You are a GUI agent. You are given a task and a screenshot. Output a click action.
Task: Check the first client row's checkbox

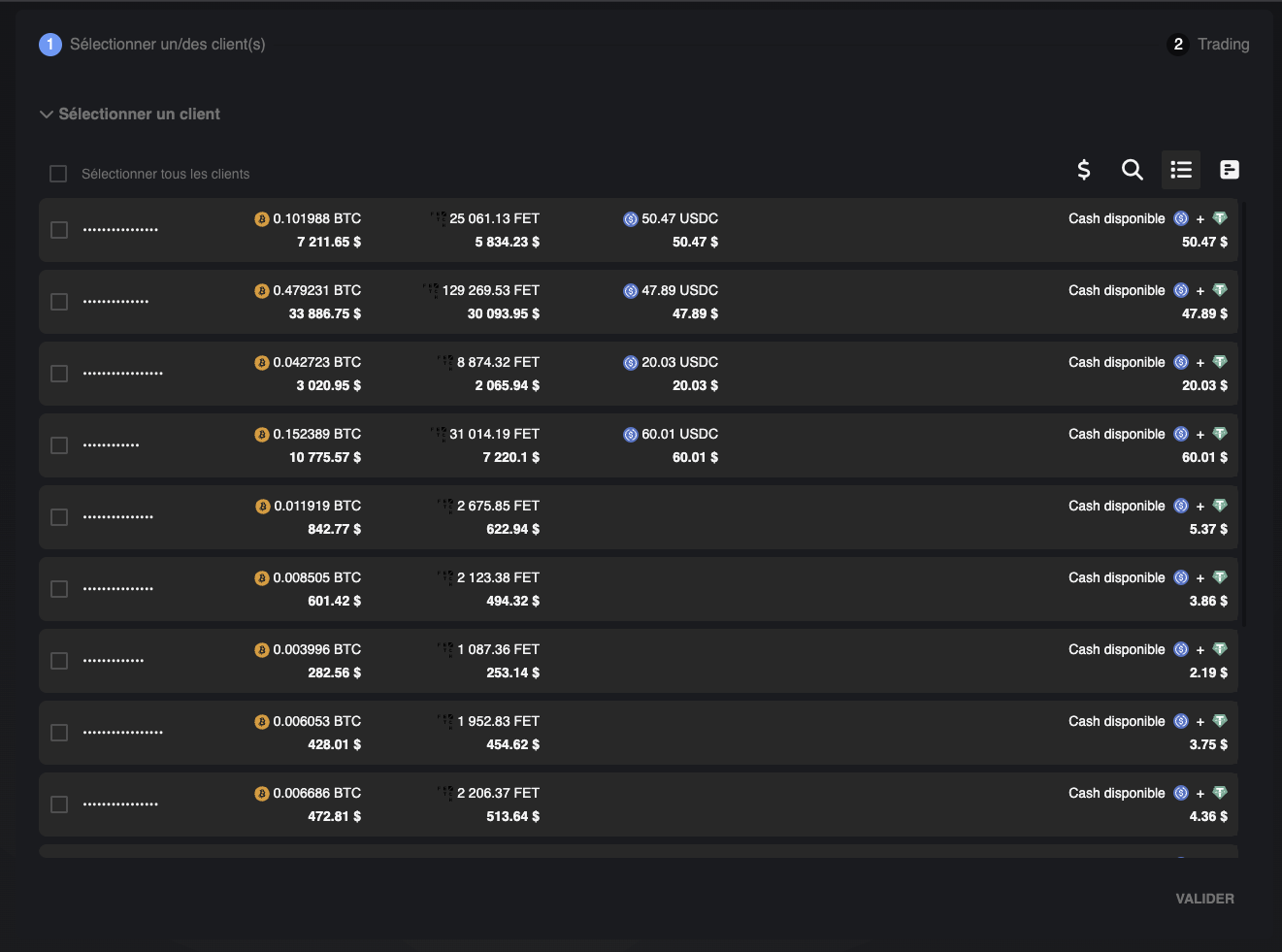coord(58,230)
